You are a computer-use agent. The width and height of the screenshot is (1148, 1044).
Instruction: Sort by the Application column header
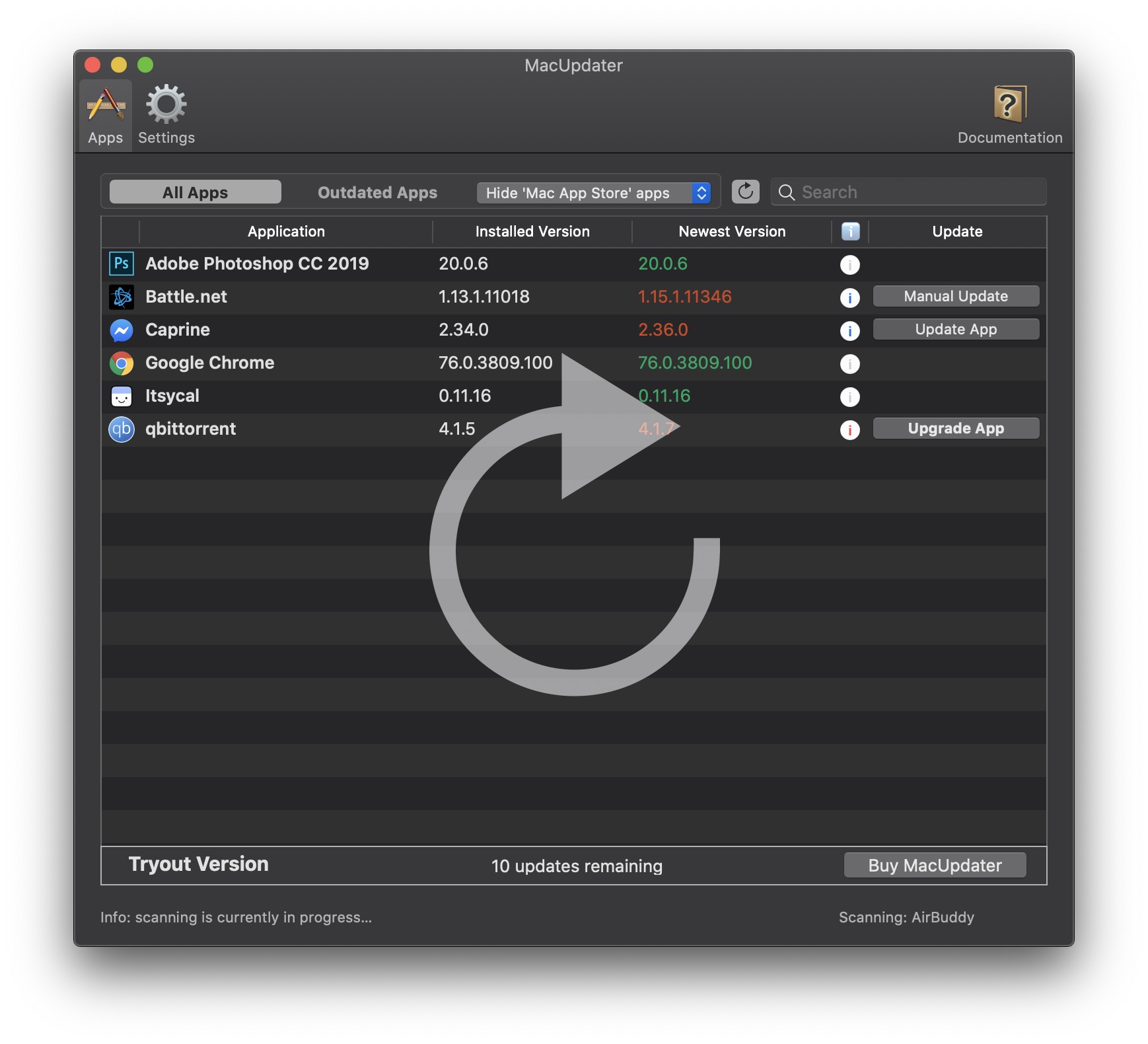[x=286, y=231]
